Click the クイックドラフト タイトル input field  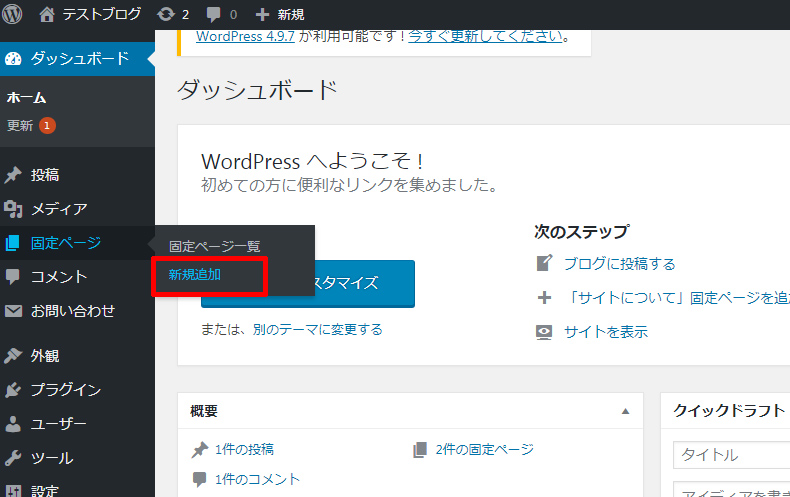coord(730,455)
